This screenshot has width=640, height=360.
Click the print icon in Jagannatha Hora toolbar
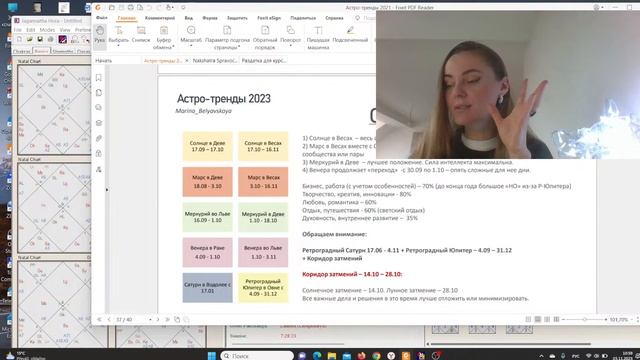[51, 39]
